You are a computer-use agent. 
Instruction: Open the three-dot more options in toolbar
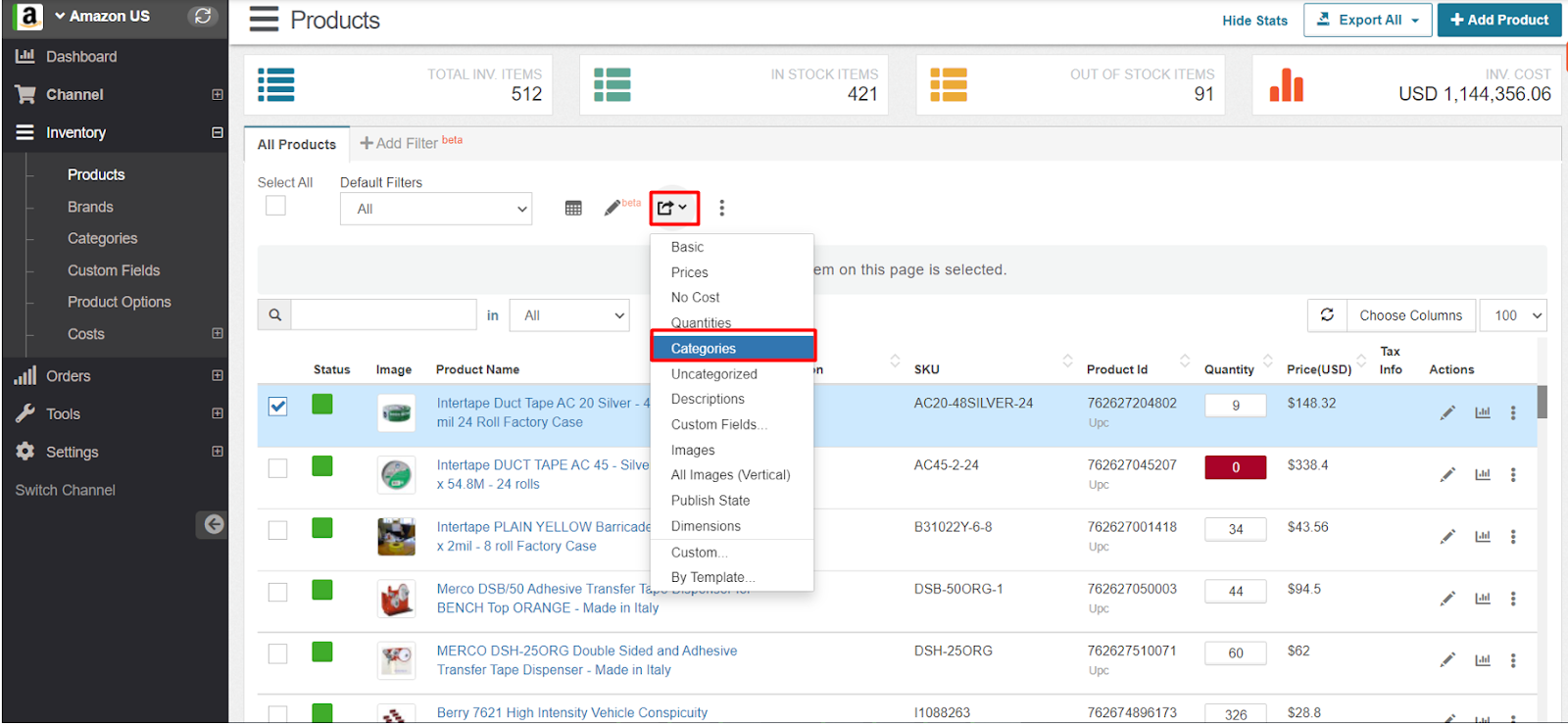tap(722, 208)
